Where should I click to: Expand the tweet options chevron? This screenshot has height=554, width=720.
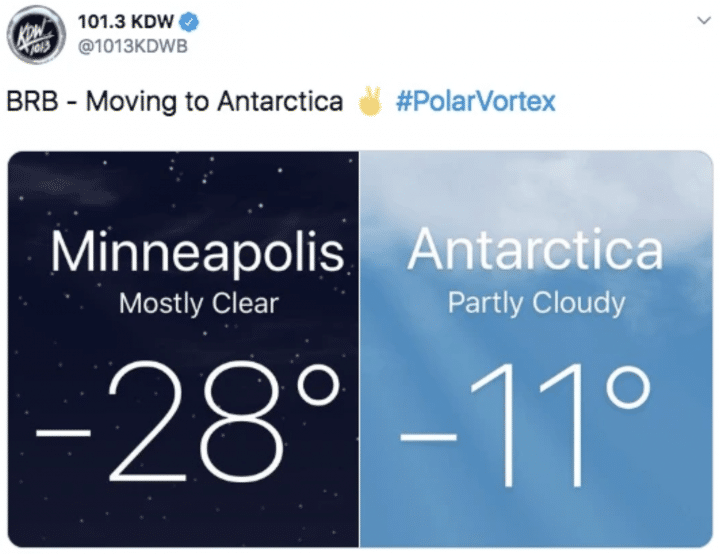coord(698,21)
